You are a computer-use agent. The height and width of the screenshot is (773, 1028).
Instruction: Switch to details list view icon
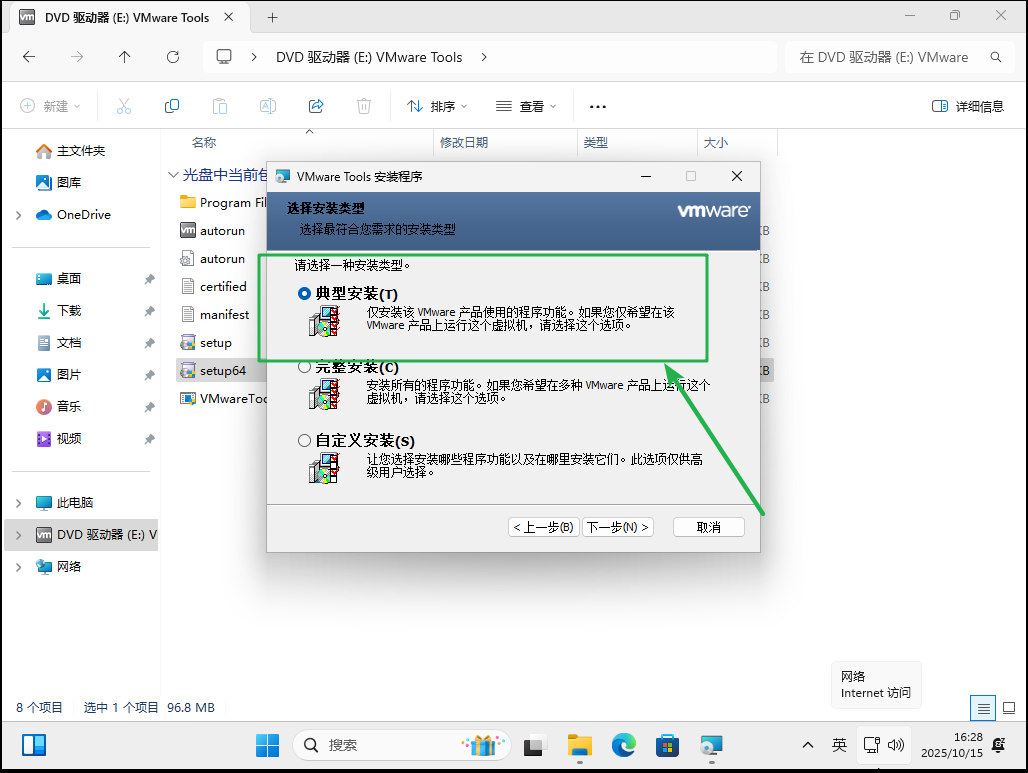(983, 708)
